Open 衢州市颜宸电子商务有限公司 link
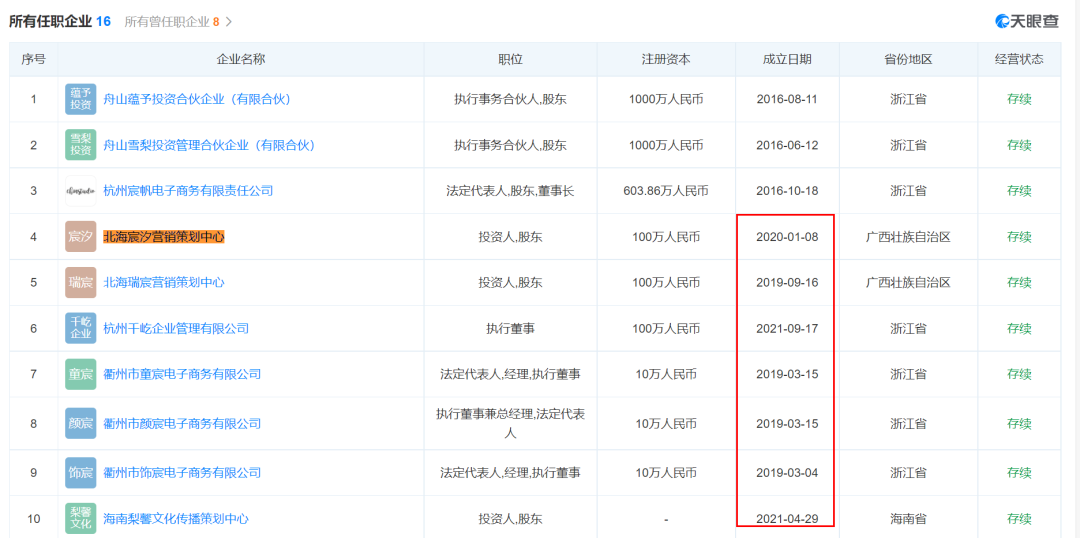1080x538 pixels. [x=182, y=424]
